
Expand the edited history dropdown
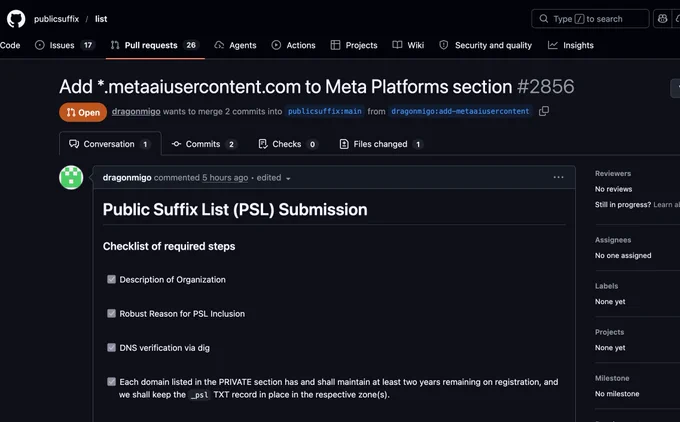273,177
